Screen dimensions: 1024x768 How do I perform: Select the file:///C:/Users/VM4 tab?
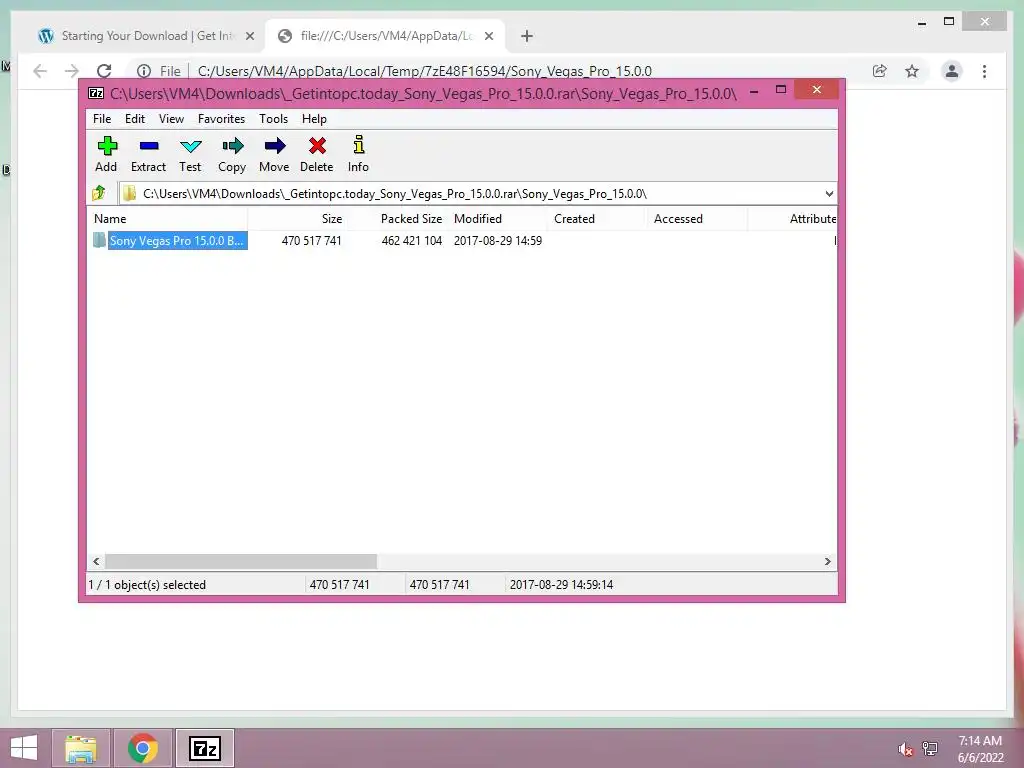pos(387,36)
